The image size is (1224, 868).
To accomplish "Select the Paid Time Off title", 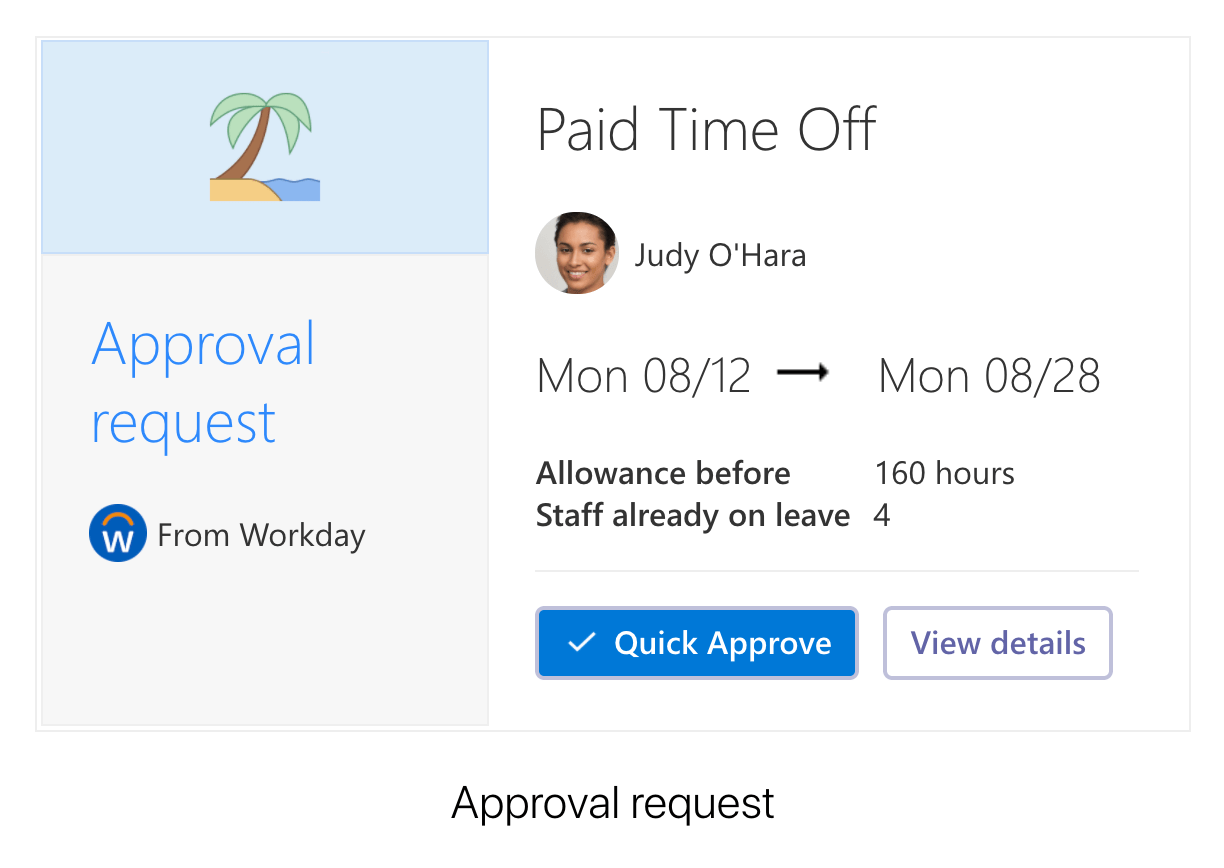I will click(x=706, y=130).
